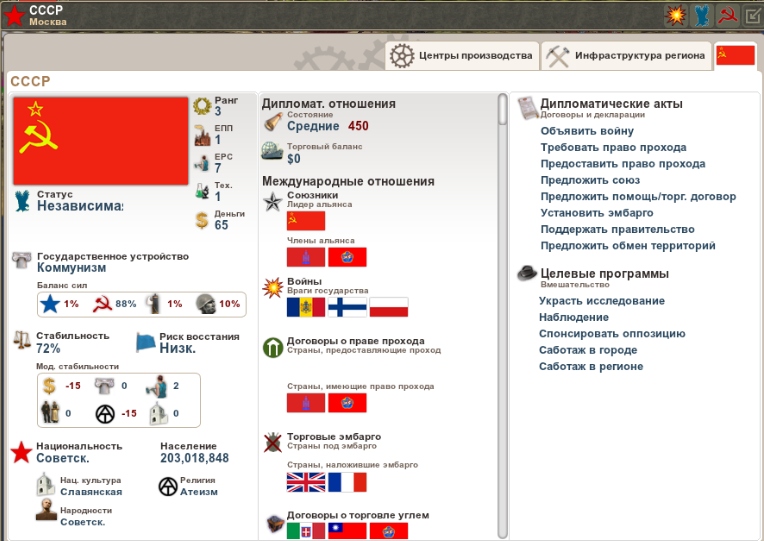Viewport: 764px width, 541px height.
Task: Click the export arrow icon in the top bar
Action: [753, 16]
